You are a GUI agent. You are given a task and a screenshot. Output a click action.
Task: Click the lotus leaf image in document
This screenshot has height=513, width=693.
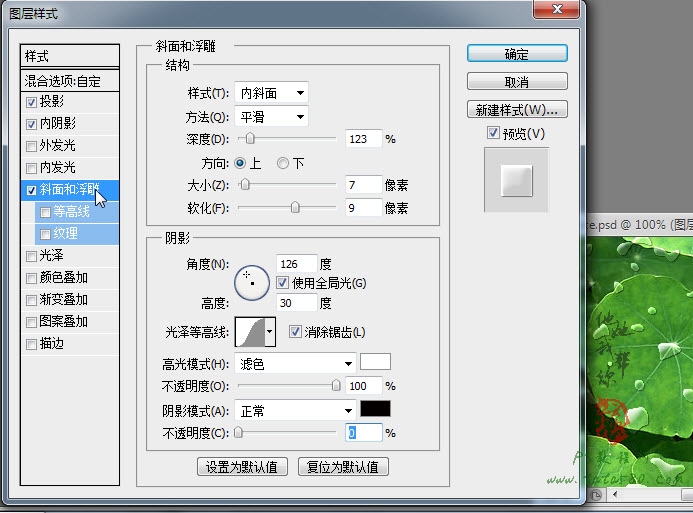click(640, 360)
